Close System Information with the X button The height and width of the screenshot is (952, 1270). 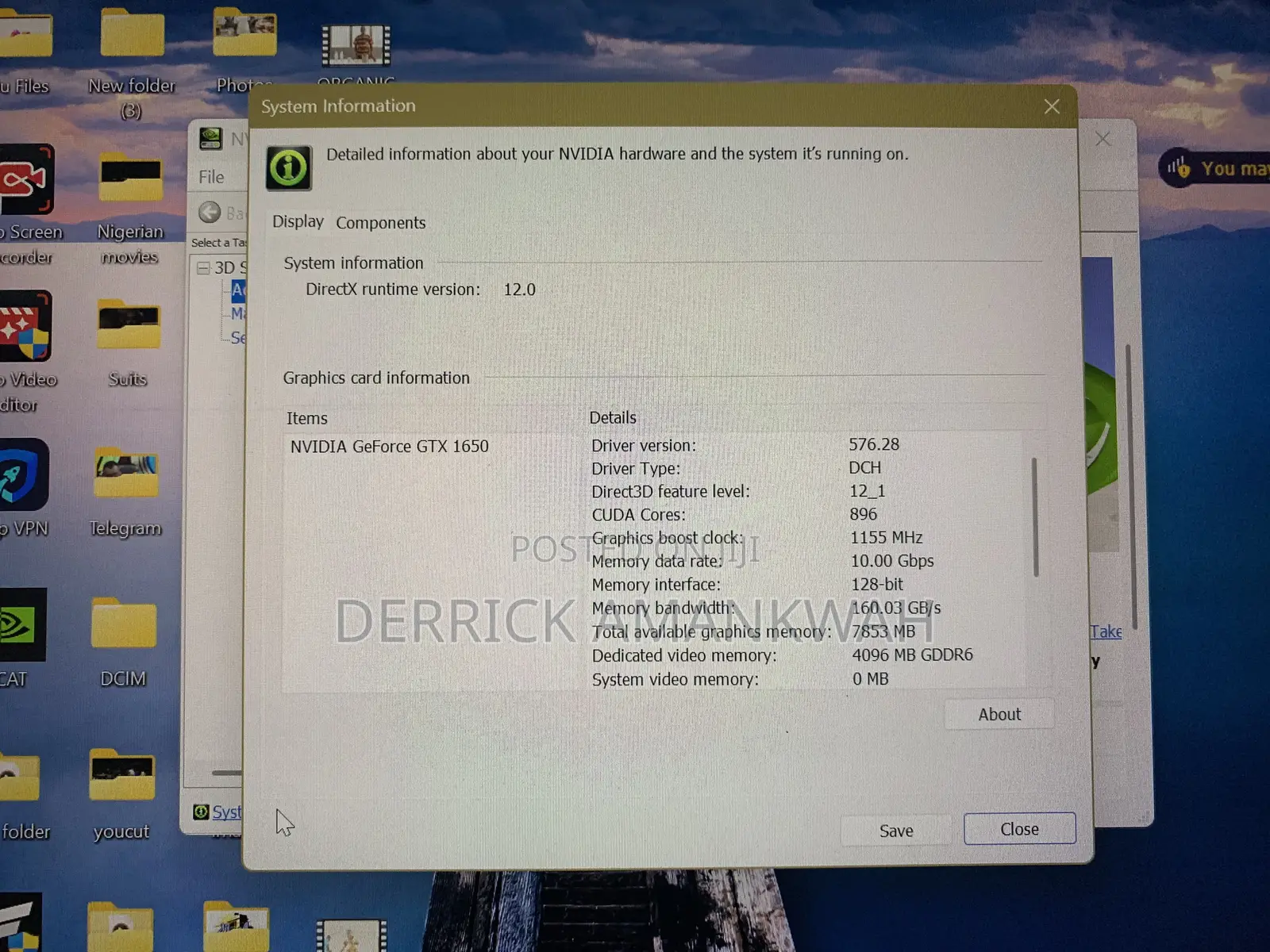(1052, 106)
